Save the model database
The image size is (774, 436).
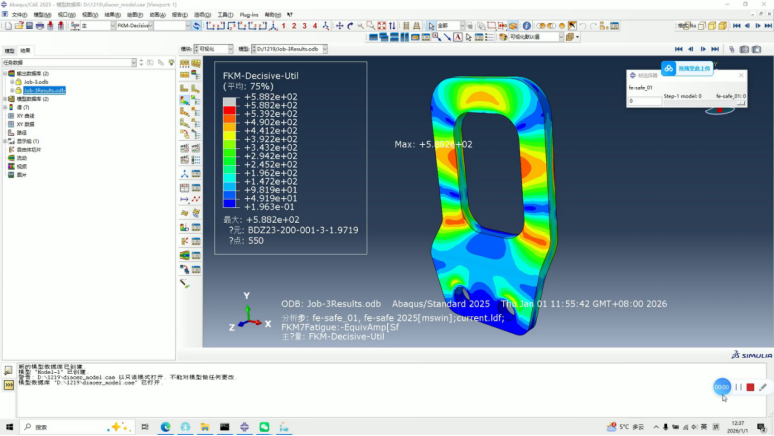(x=29, y=26)
